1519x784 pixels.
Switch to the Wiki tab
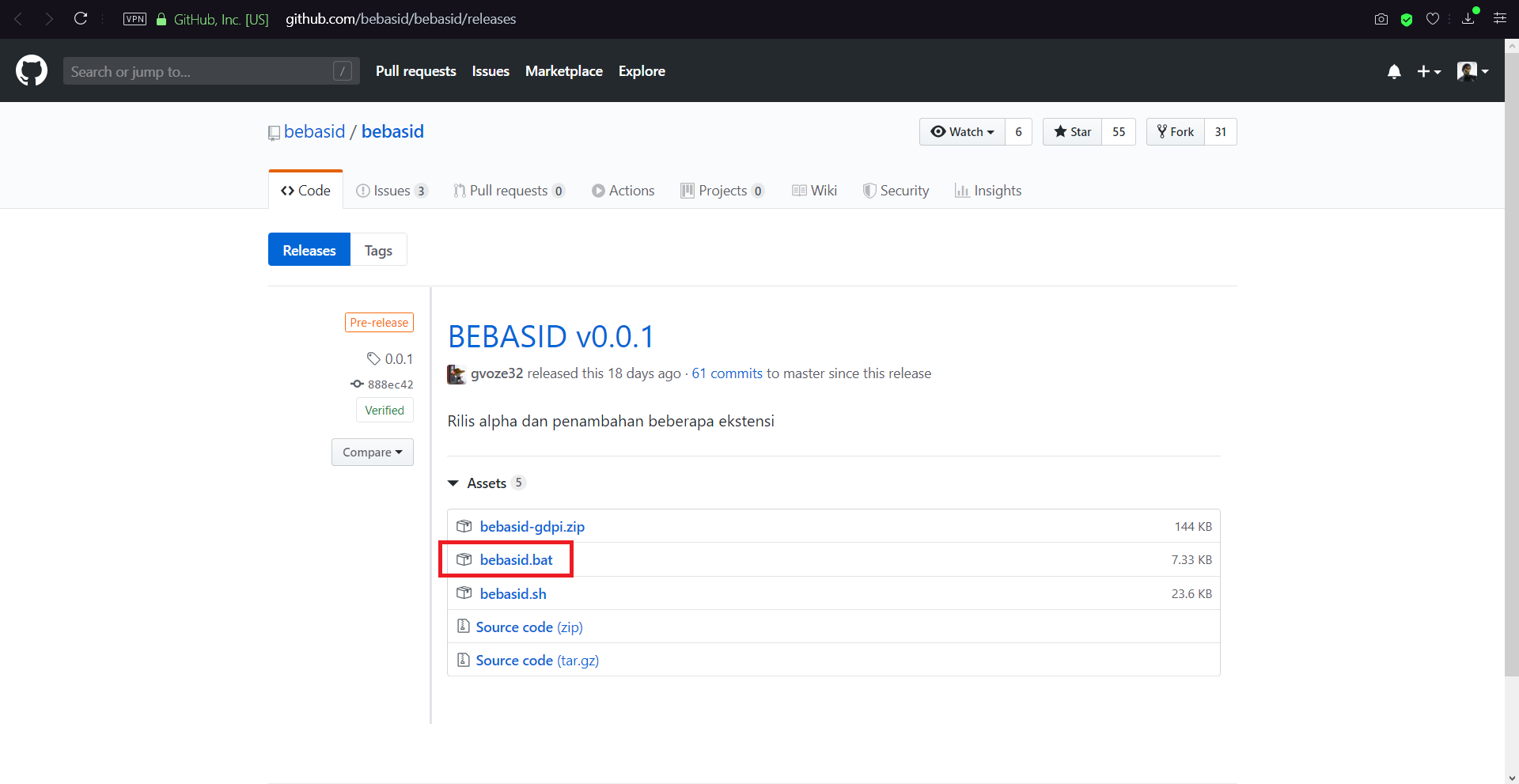coord(814,191)
